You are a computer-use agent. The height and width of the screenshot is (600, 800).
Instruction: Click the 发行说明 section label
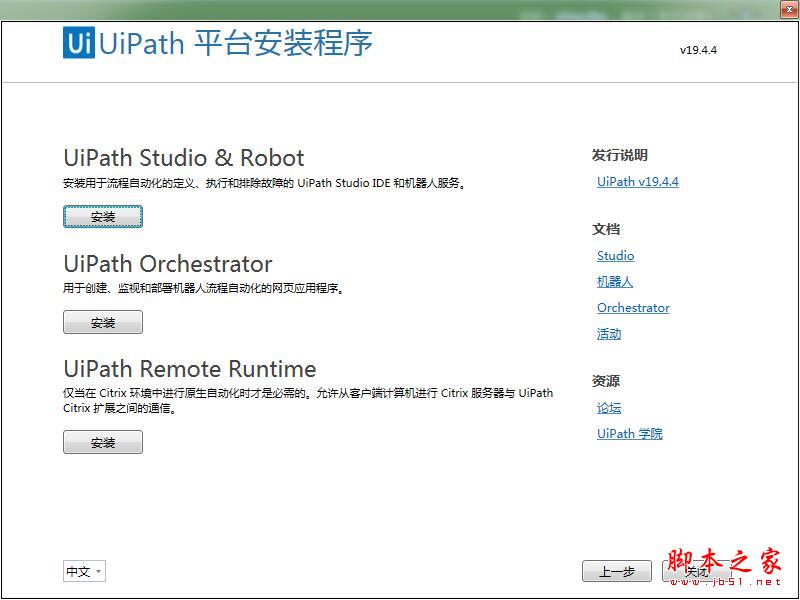tap(619, 155)
